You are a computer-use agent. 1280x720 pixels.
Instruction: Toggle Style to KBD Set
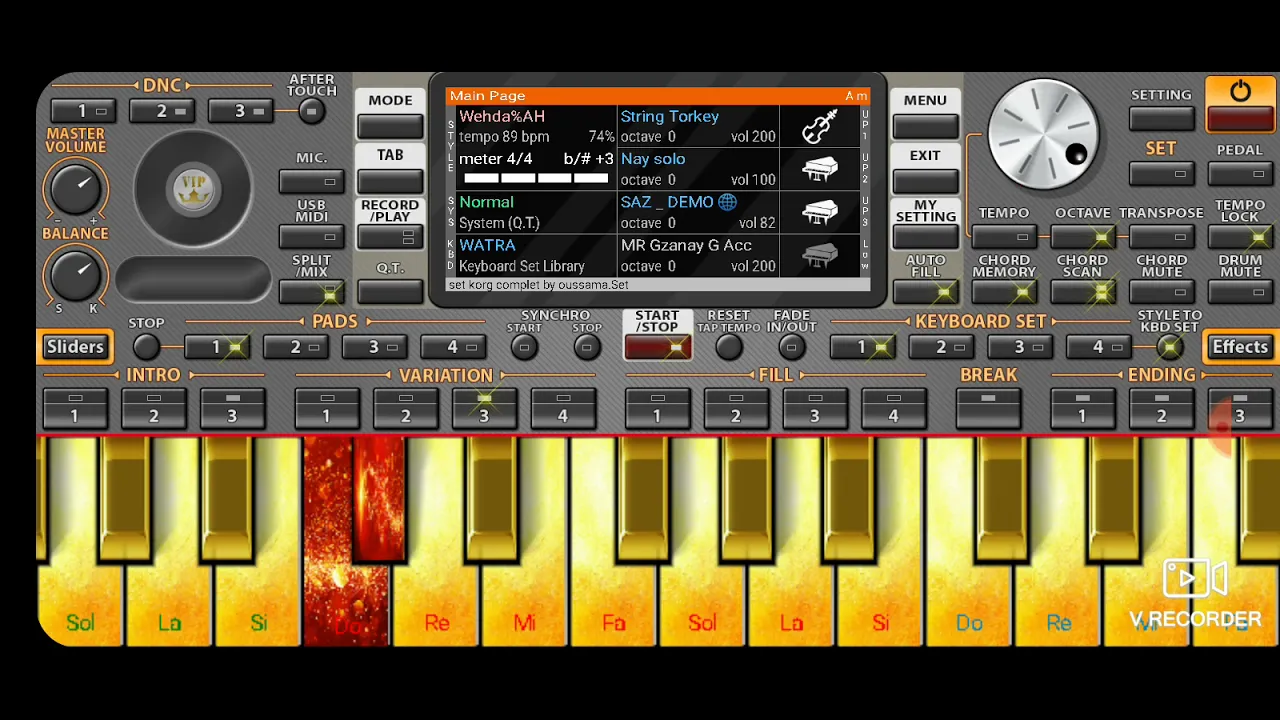click(x=1169, y=347)
